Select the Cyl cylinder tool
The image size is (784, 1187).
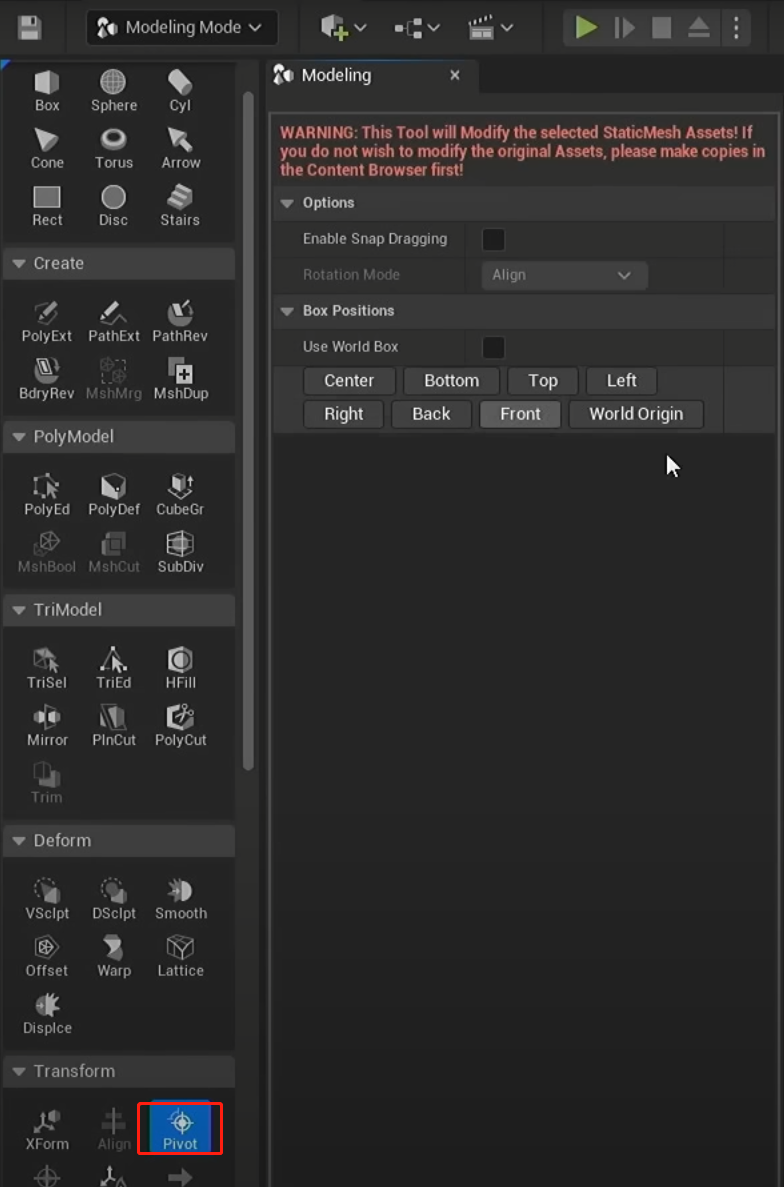180,91
